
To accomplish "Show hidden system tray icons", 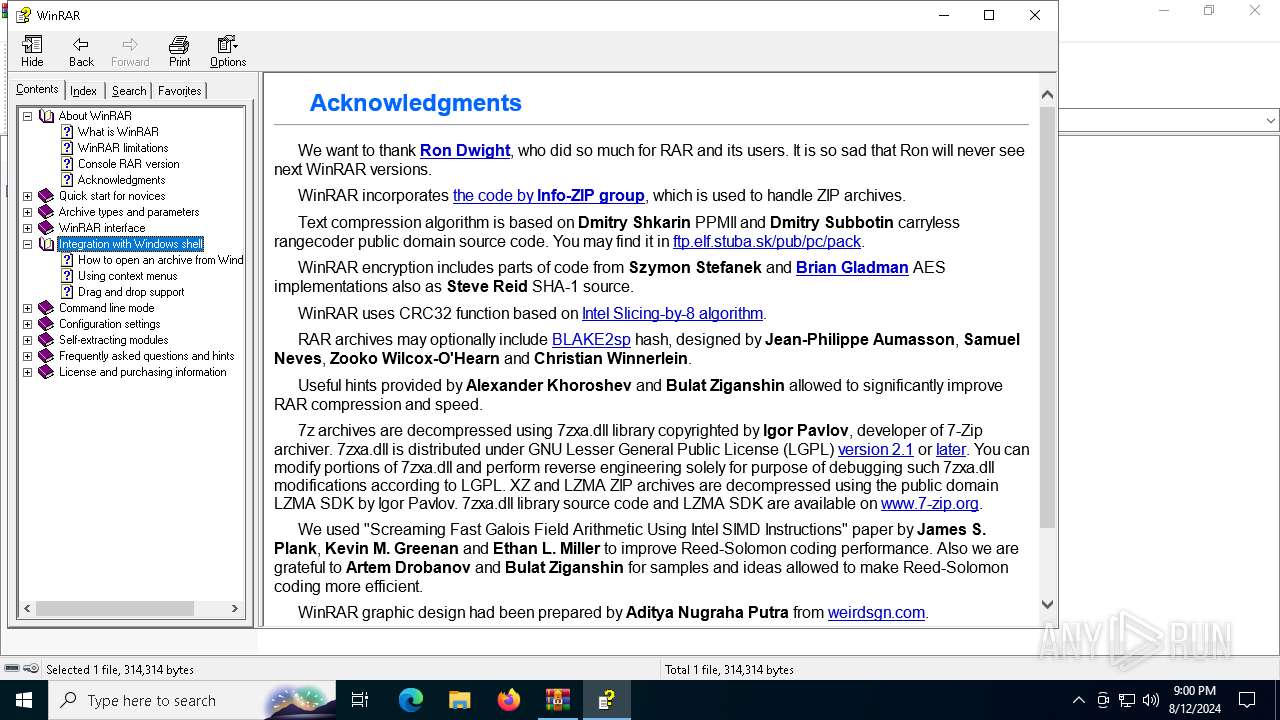I will [x=1078, y=700].
